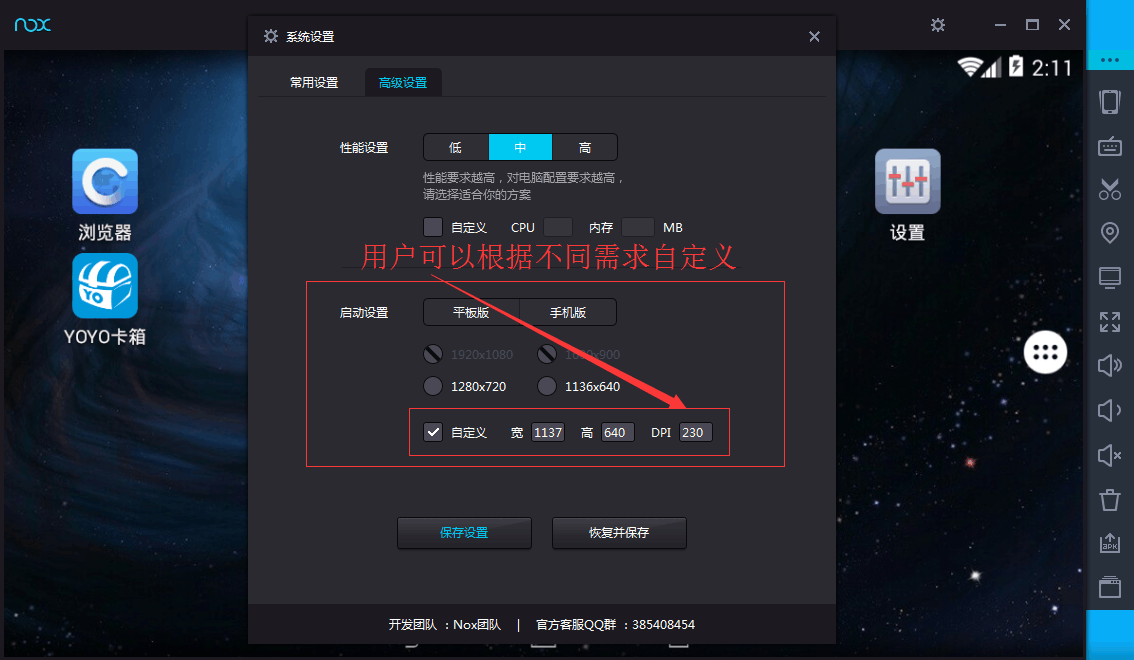Open the trash cleanup icon in the sidebar

pyautogui.click(x=1109, y=500)
